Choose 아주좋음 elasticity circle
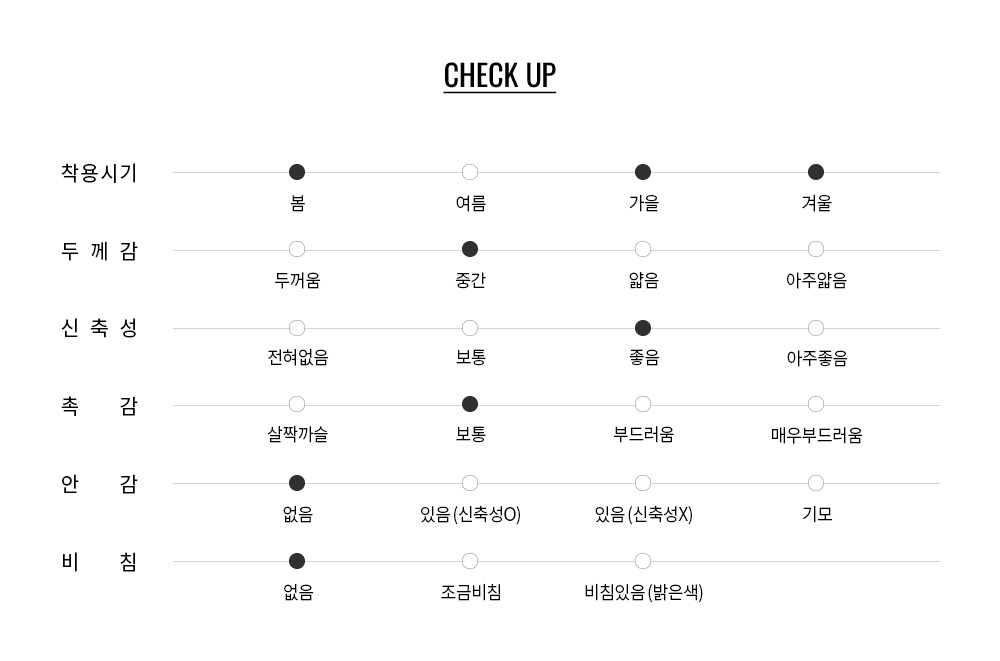1000x661 pixels. click(x=816, y=328)
